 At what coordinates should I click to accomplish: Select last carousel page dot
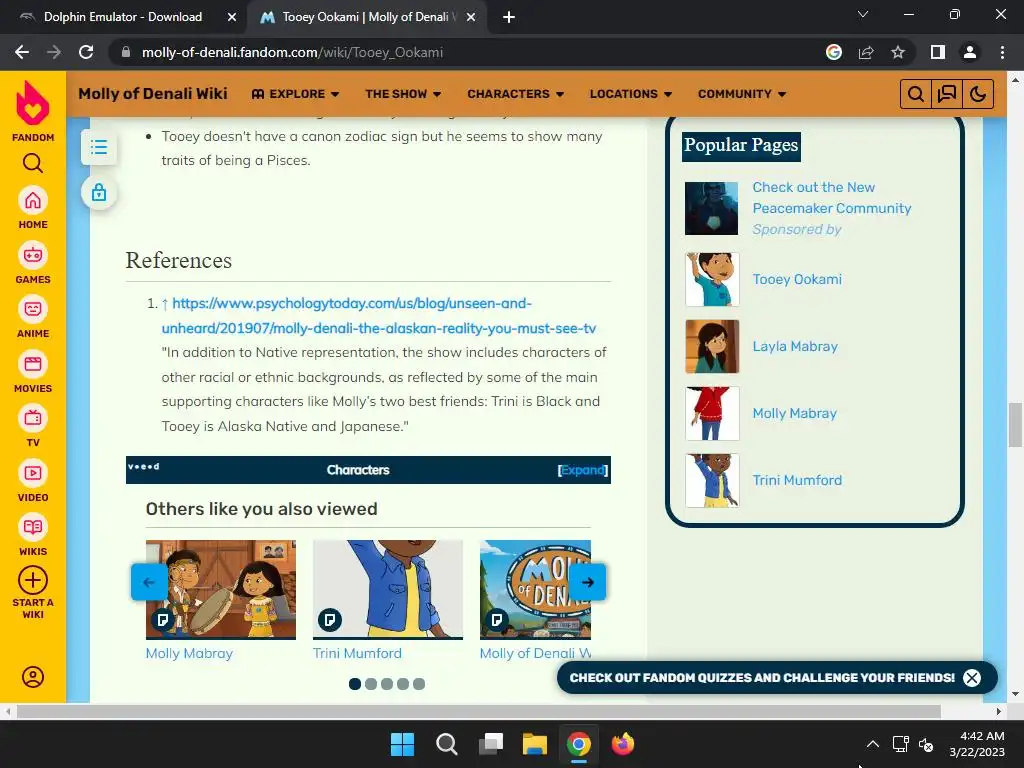419,684
